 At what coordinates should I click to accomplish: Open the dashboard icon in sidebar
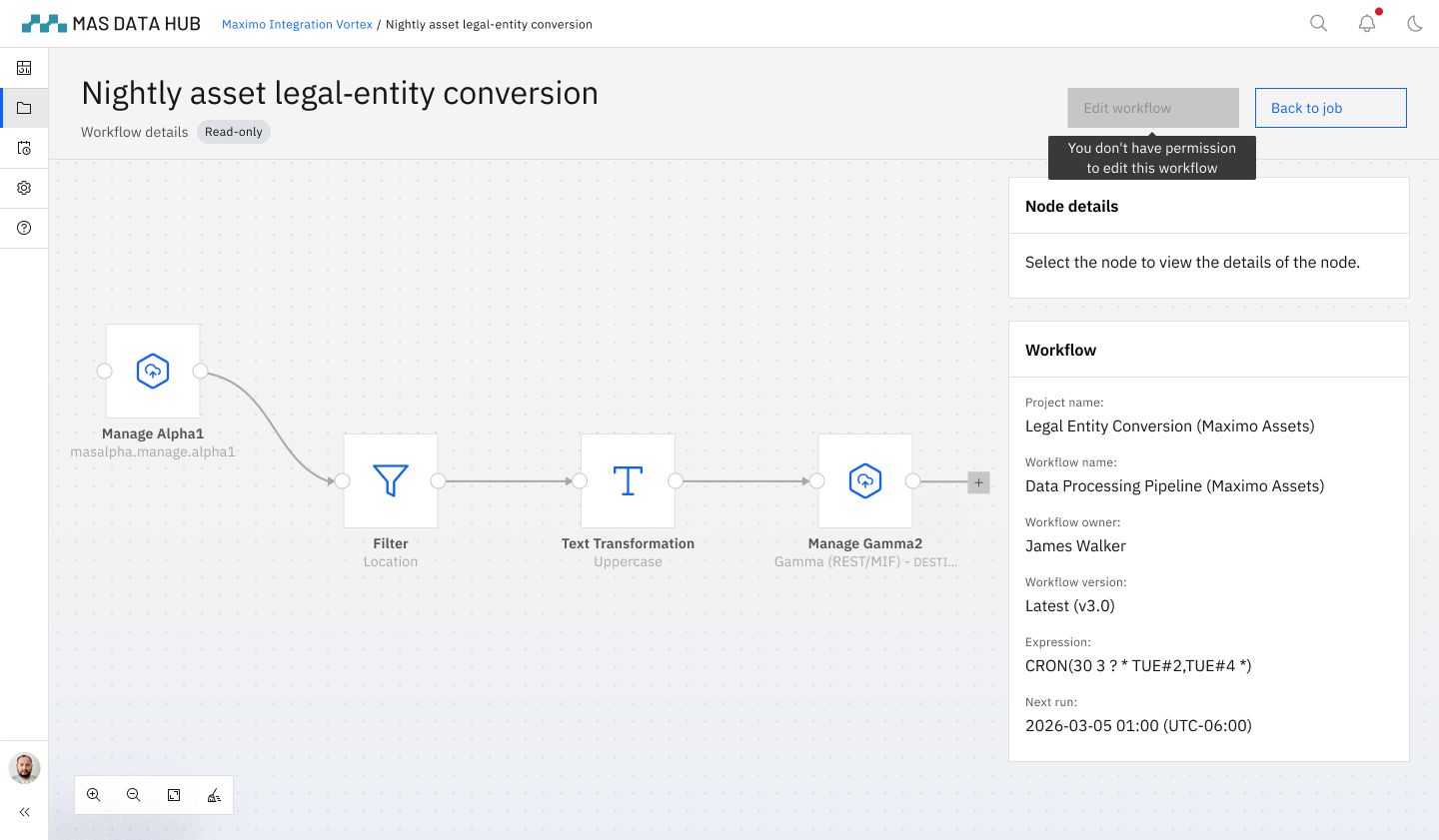click(x=24, y=68)
